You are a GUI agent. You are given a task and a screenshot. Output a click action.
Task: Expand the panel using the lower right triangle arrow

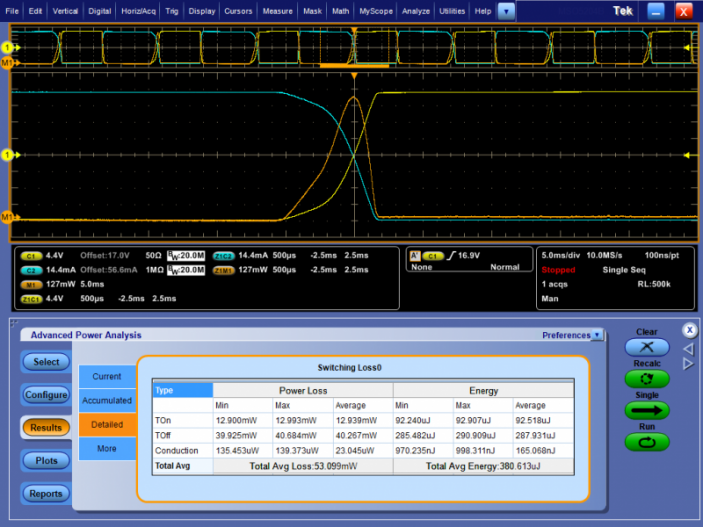point(688,363)
